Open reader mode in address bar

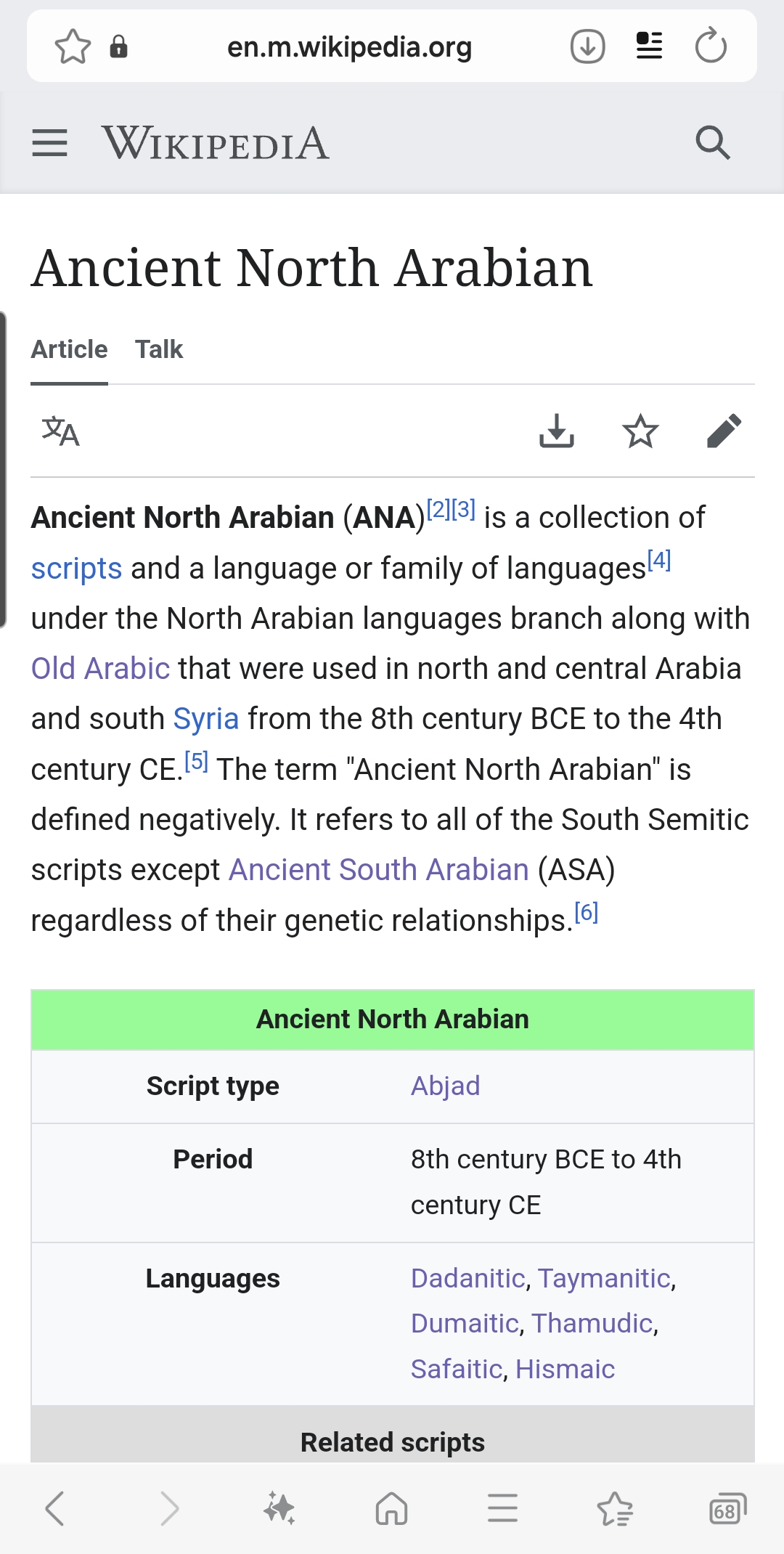649,47
